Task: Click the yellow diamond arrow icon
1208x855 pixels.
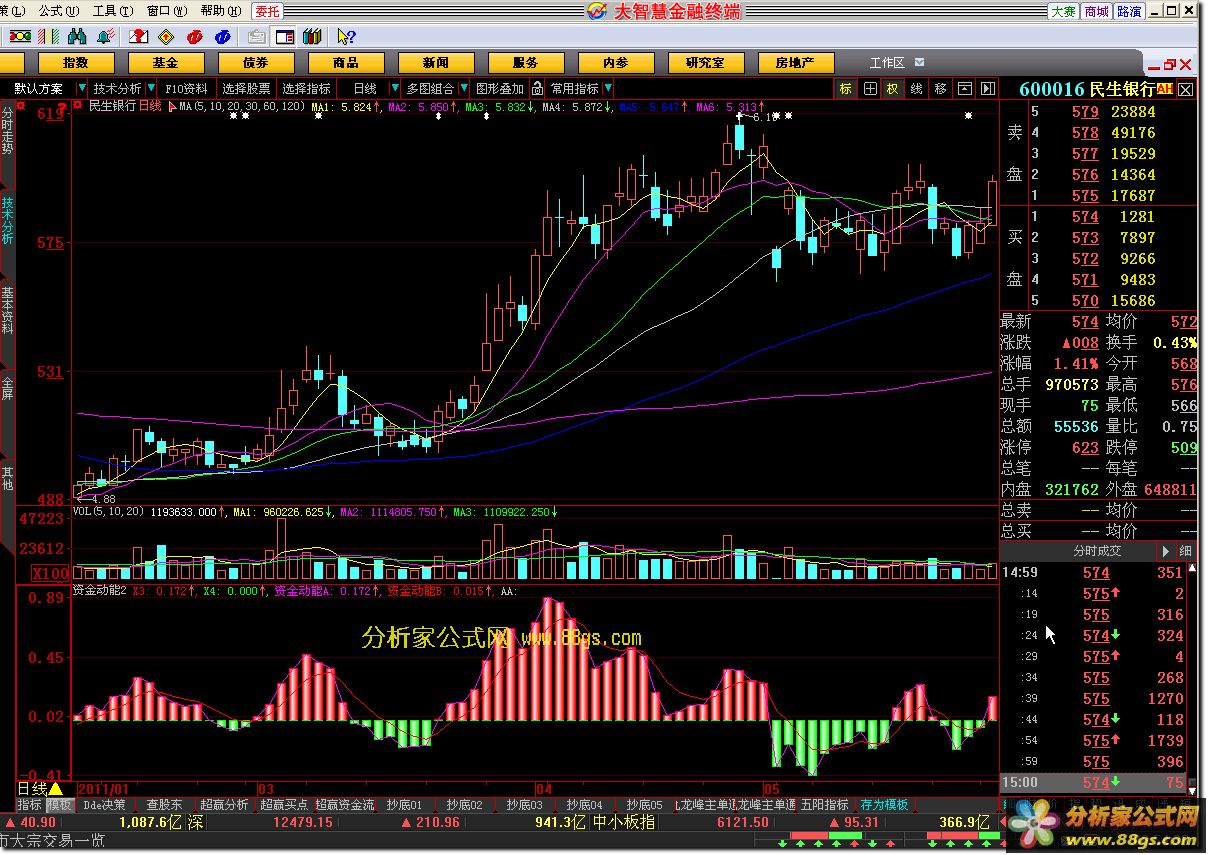Action: pos(166,37)
